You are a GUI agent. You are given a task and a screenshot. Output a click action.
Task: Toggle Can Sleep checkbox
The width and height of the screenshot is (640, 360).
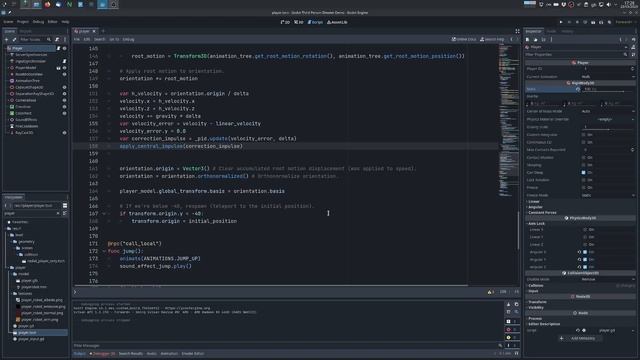(584, 173)
